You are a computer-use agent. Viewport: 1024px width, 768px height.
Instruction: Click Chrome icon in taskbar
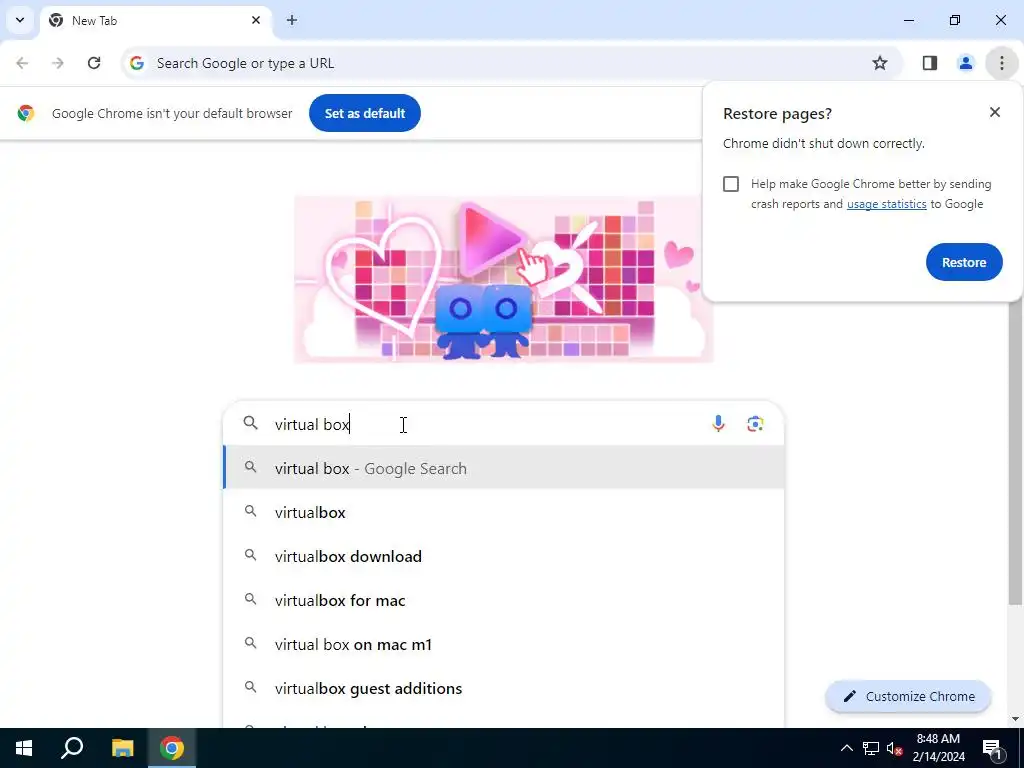coord(172,748)
